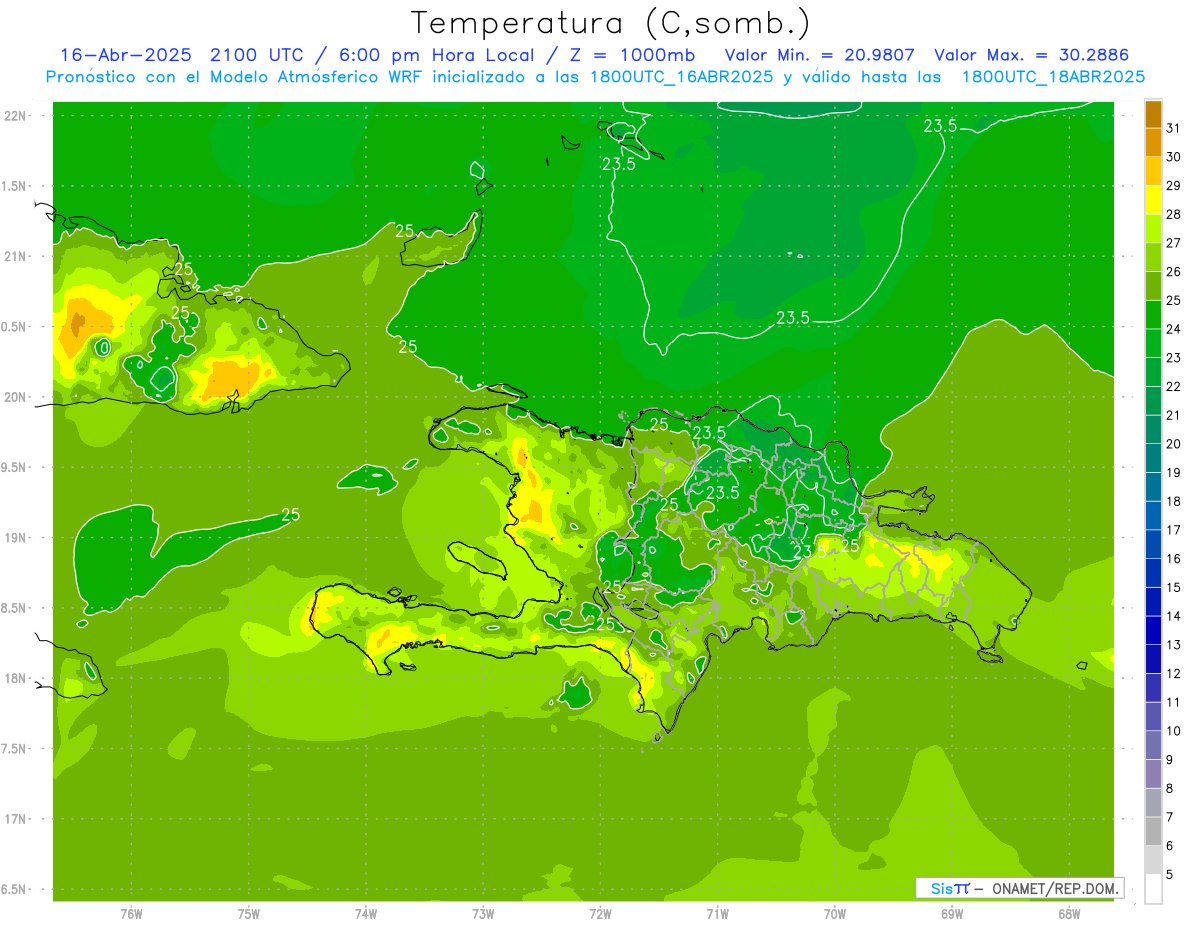Click color scale value "24"
Image resolution: width=1200 pixels, height=927 pixels.
tap(1175, 329)
